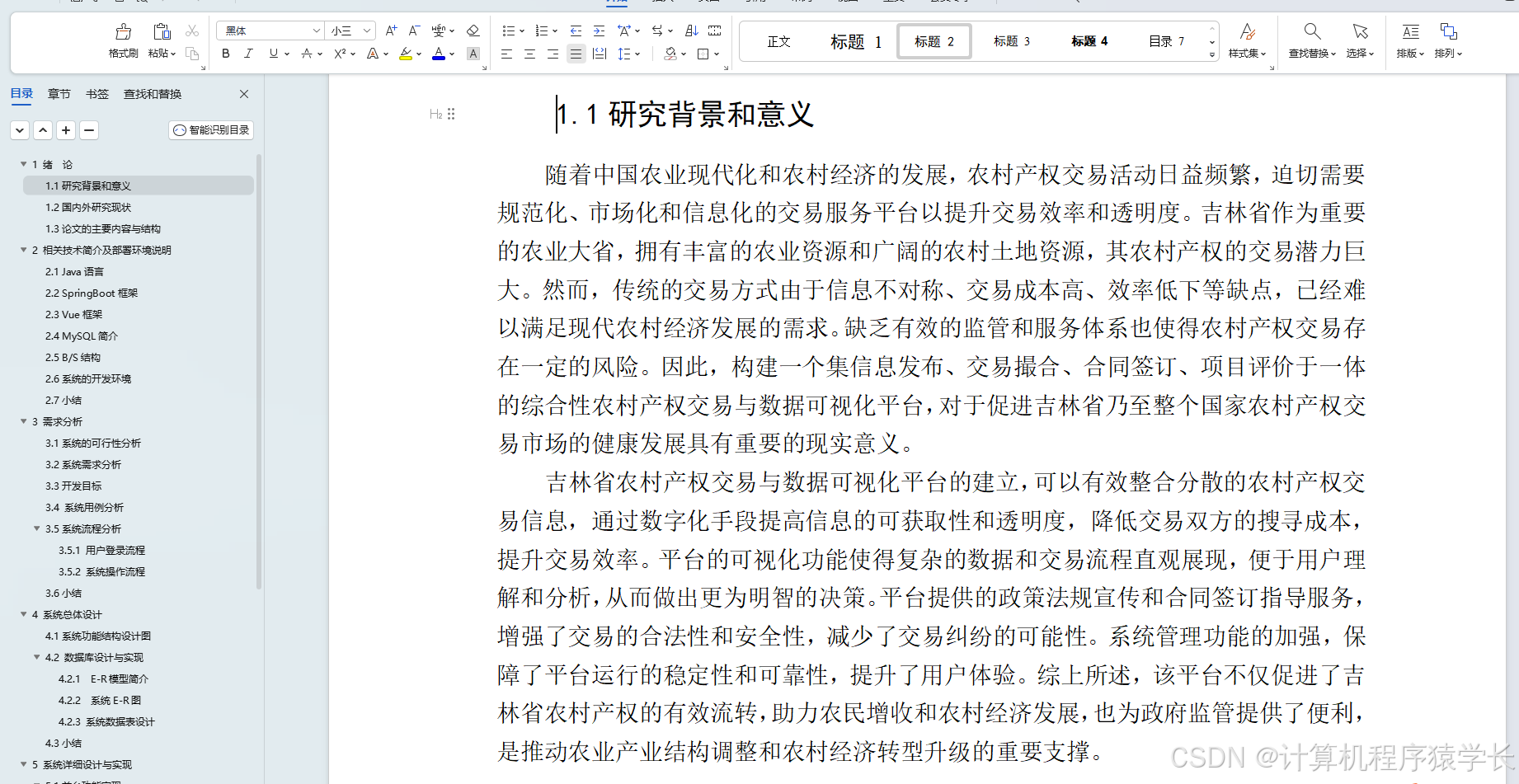Viewport: 1519px width, 784px height.
Task: Open the underline style dropdown arrow
Action: coord(287,54)
